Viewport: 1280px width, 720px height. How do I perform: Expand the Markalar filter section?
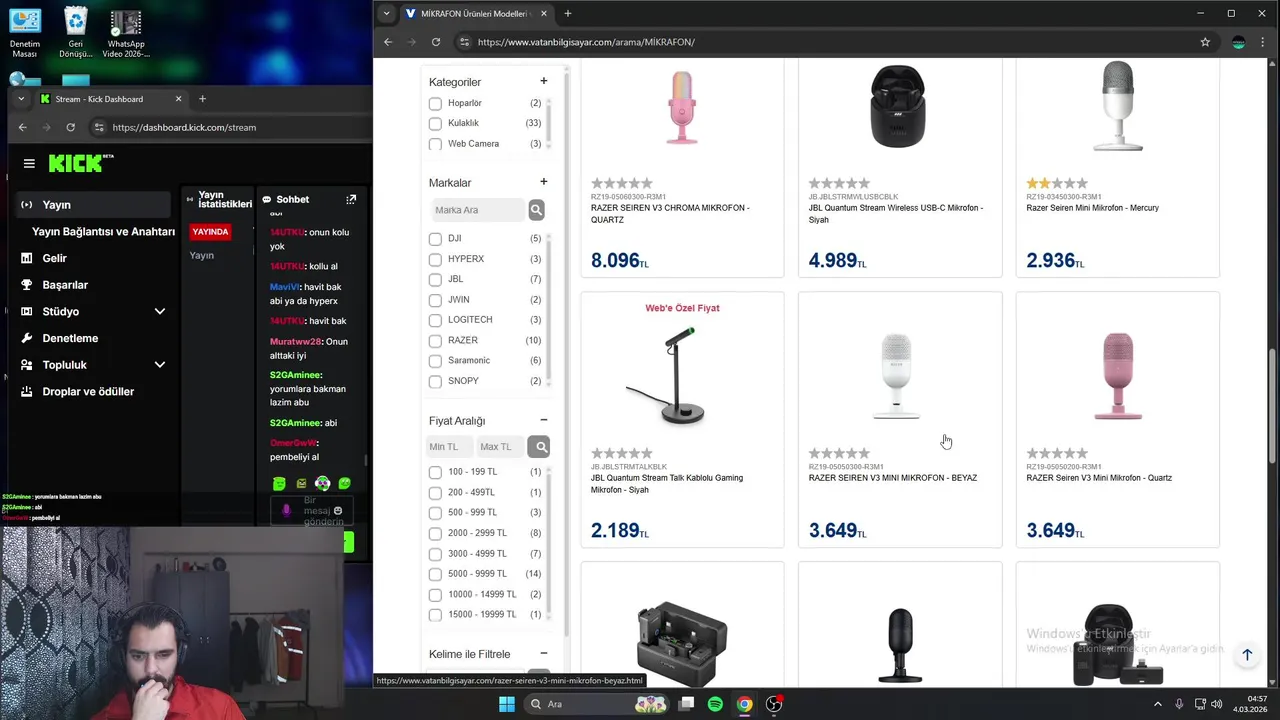[x=544, y=182]
